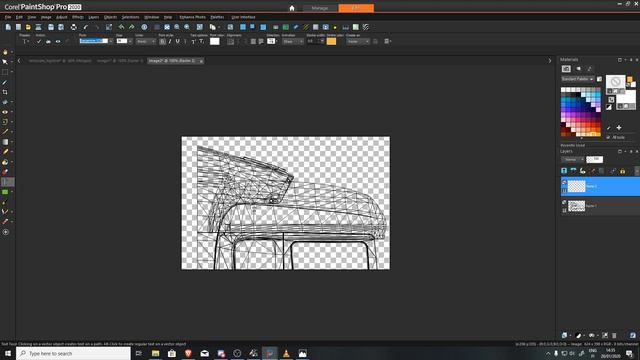
Task: Select the Paint Brush tool
Action: coord(5,132)
